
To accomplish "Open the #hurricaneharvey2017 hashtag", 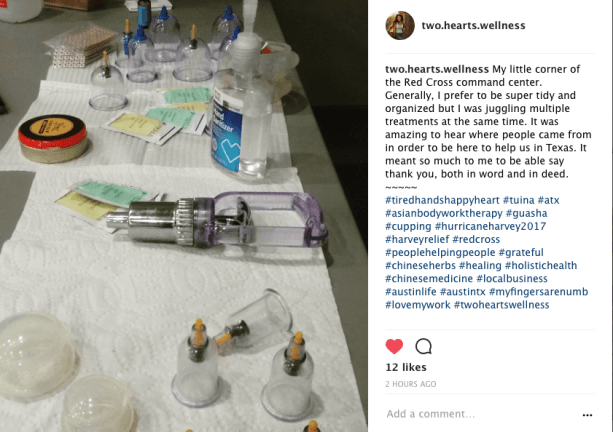I will pyautogui.click(x=490, y=226).
